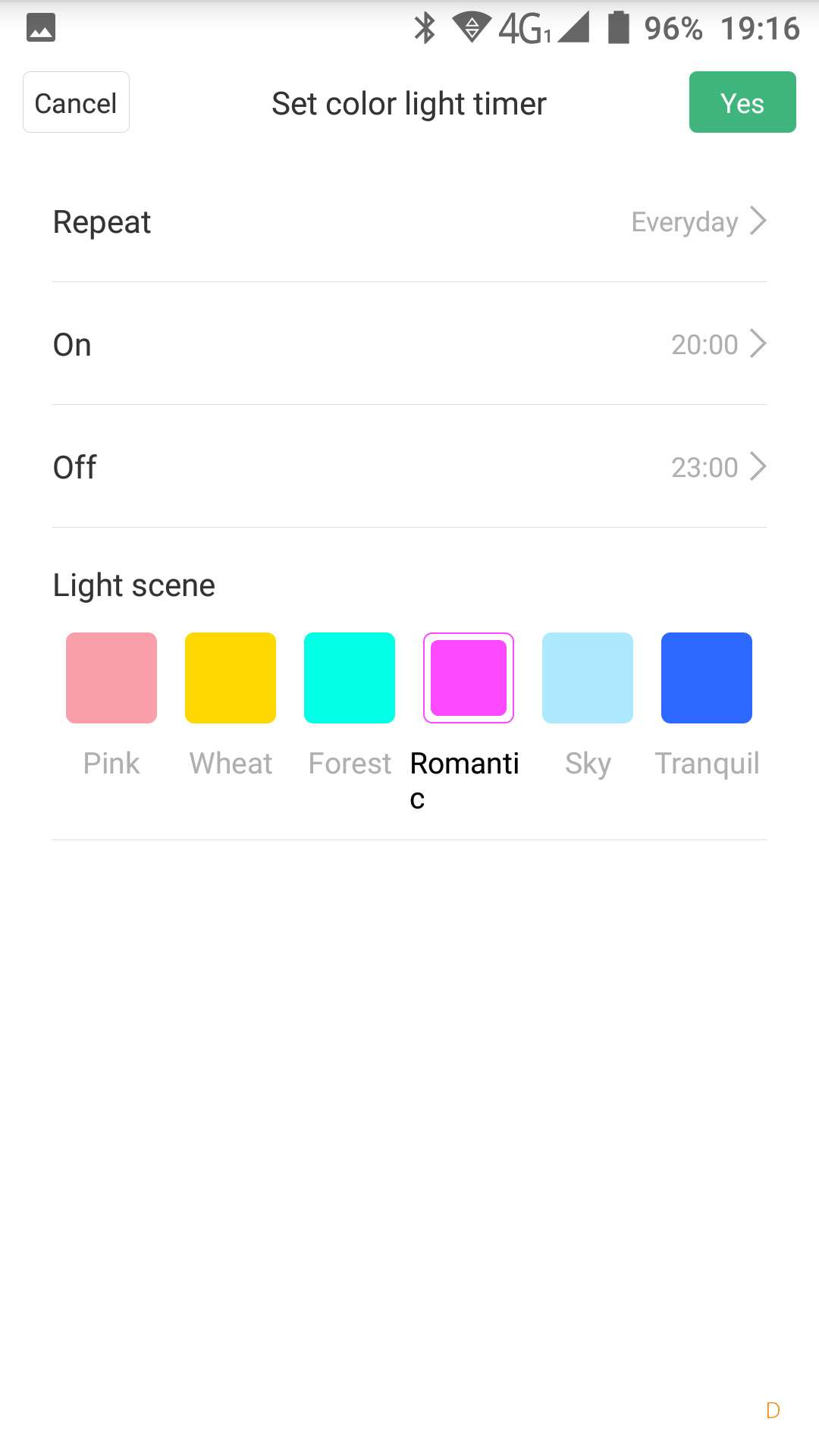Select the Romantic magenta scene swatch
This screenshot has width=819, height=1456.
[469, 677]
